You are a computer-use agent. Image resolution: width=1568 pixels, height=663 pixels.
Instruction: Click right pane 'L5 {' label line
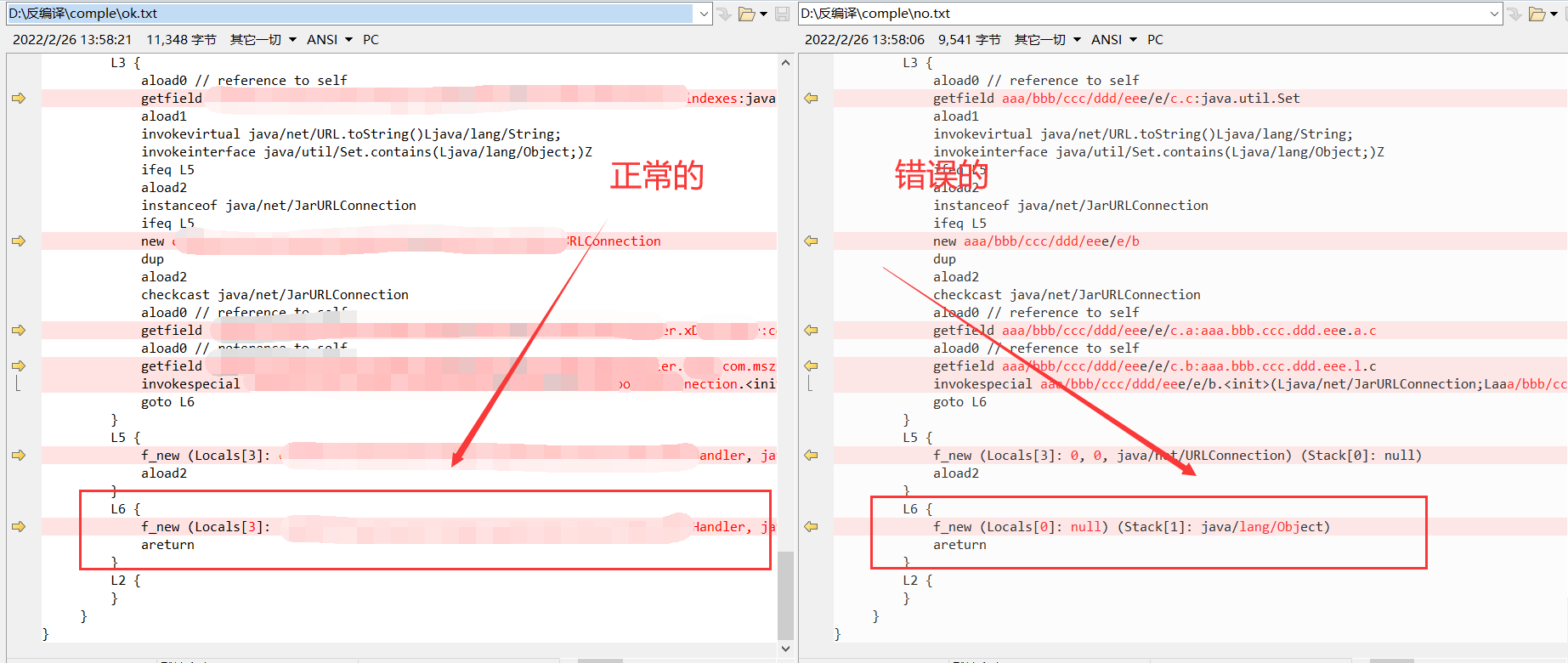[x=918, y=438]
